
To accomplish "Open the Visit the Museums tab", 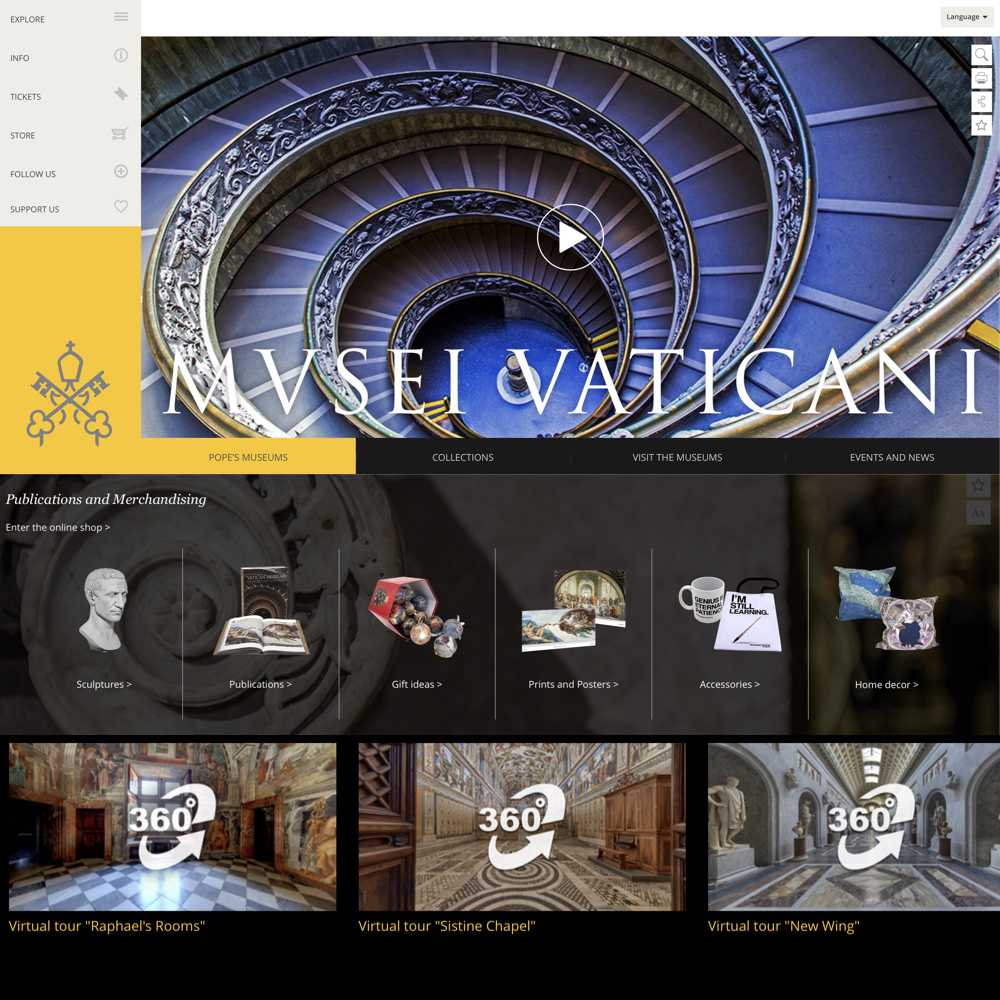I will [677, 457].
